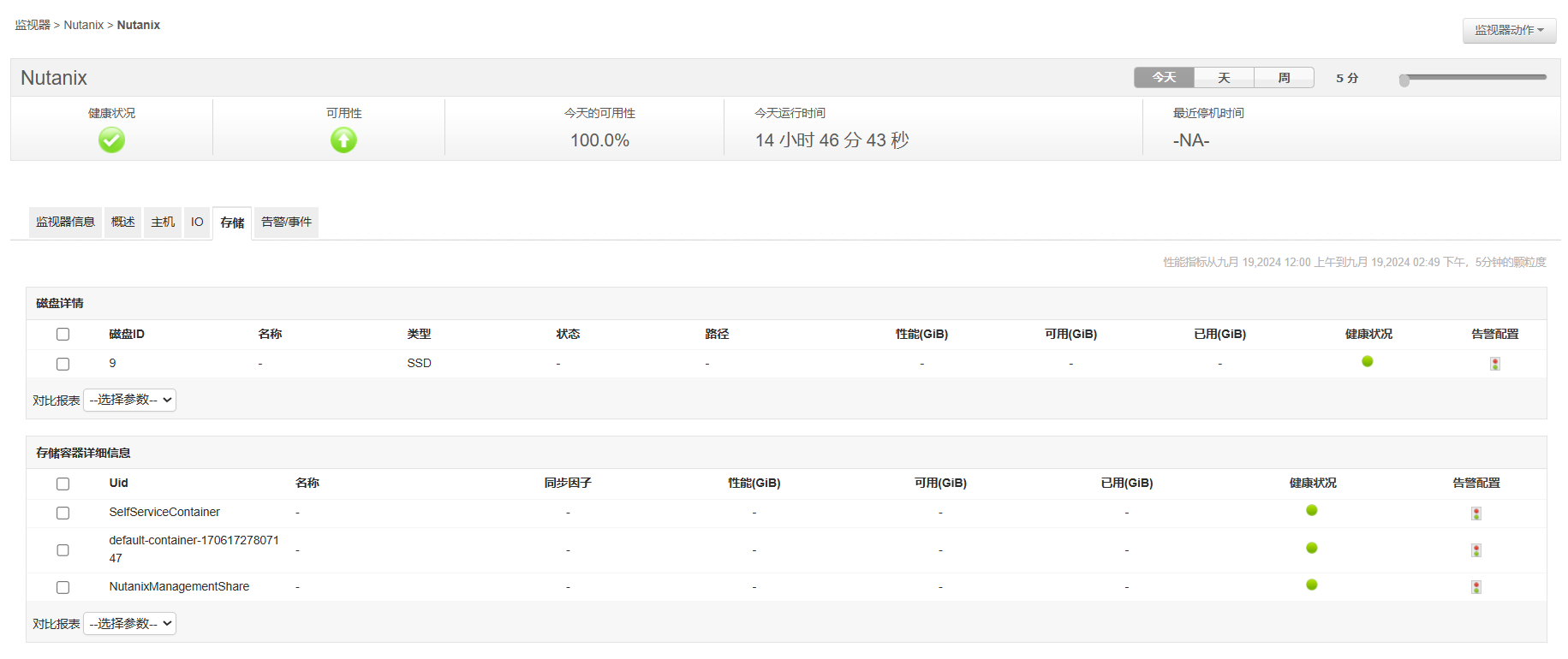This screenshot has width=1568, height=659.
Task: Check the box for disk ID 9
Action: (x=63, y=364)
